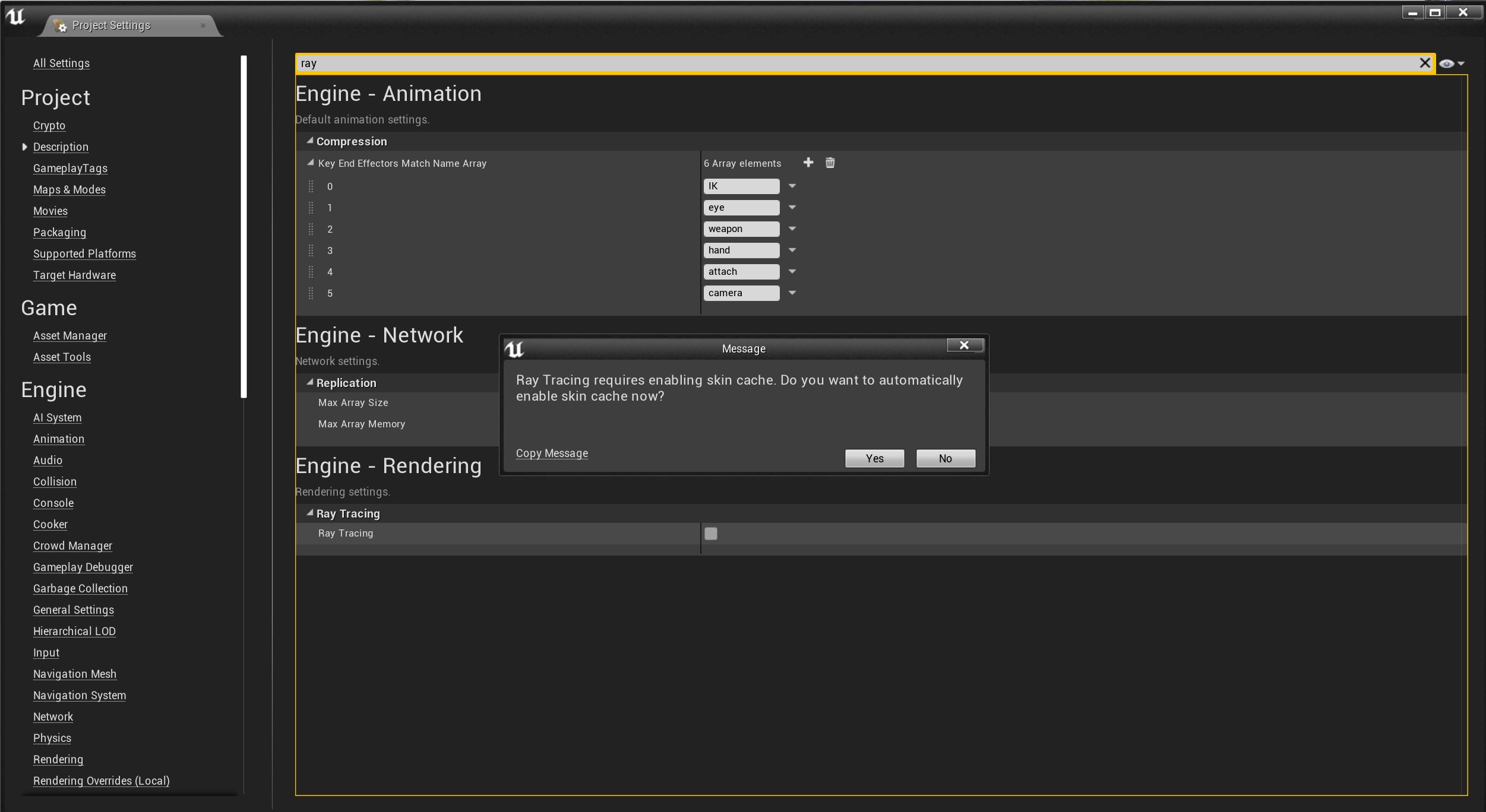Click the hand name input field

741,250
